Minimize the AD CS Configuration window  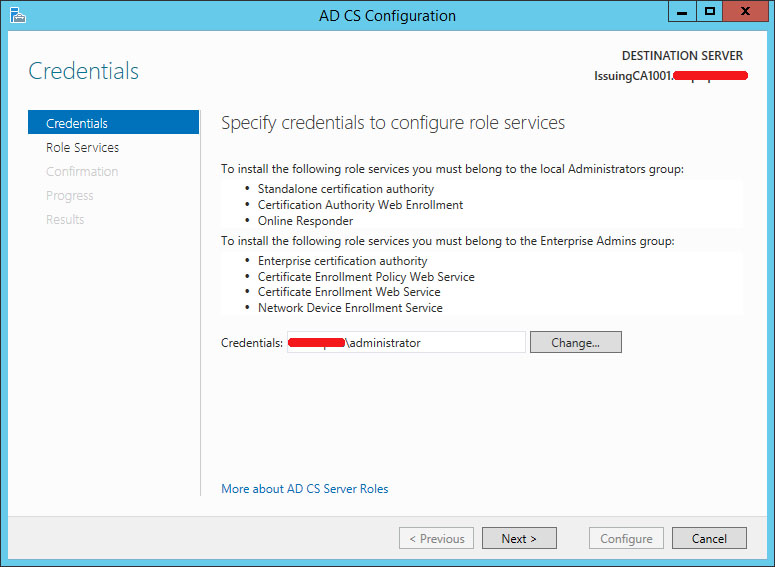(x=683, y=12)
